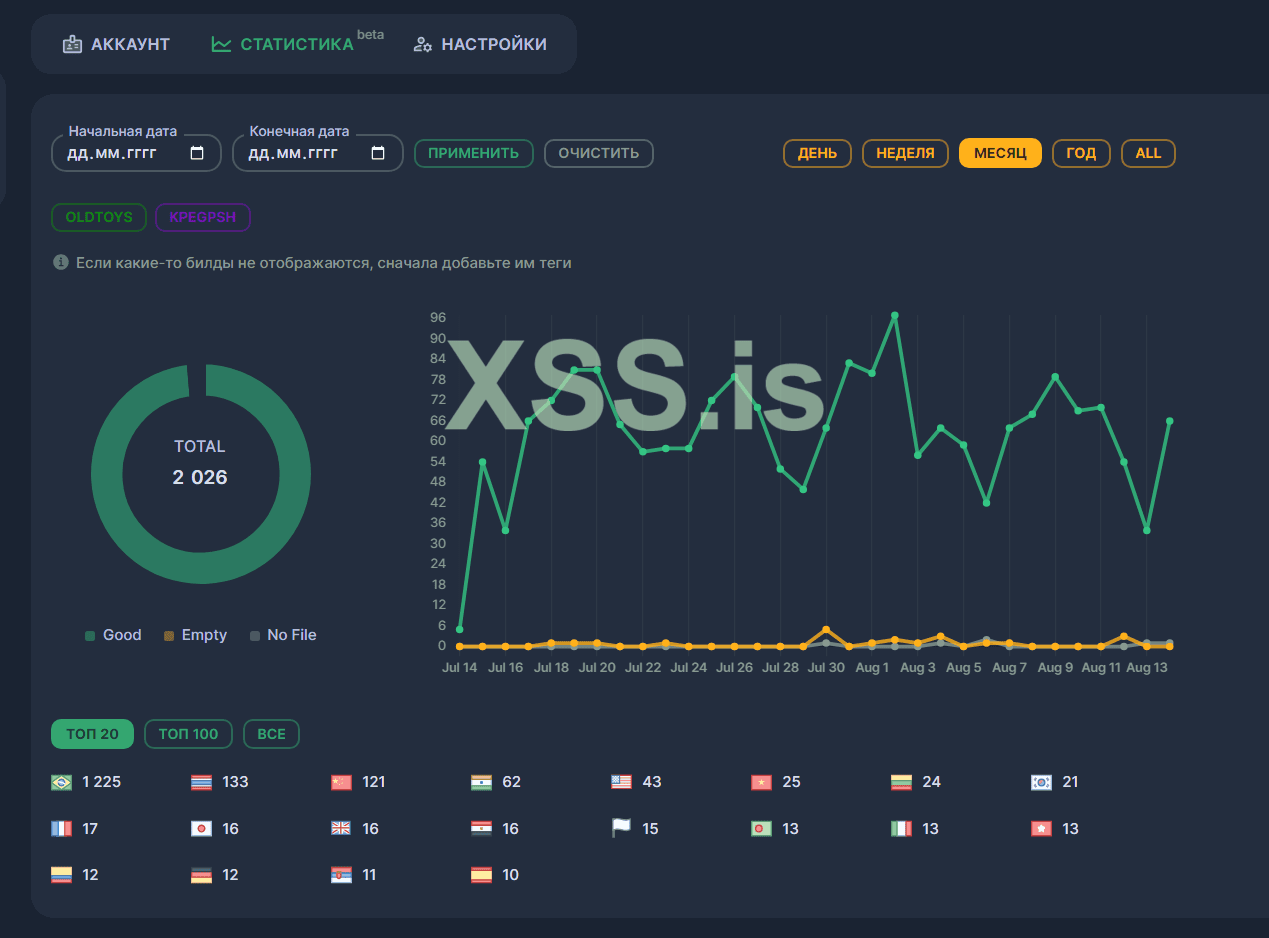The image size is (1269, 938).
Task: Click the statistics chart line icon
Action: tap(221, 44)
